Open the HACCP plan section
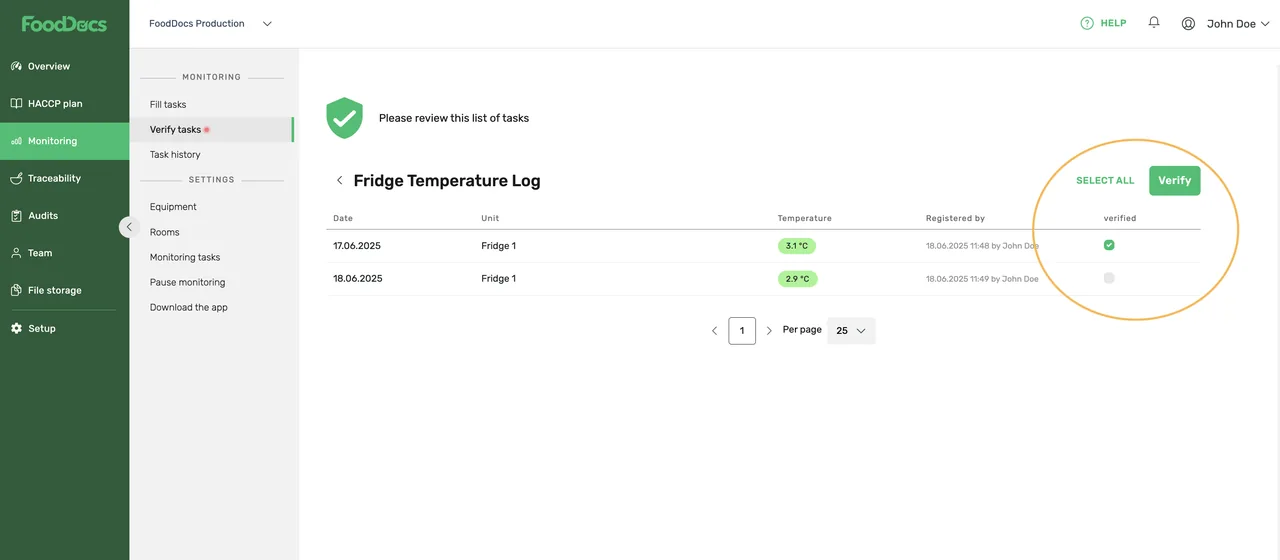Image resolution: width=1280 pixels, height=560 pixels. pos(64,103)
